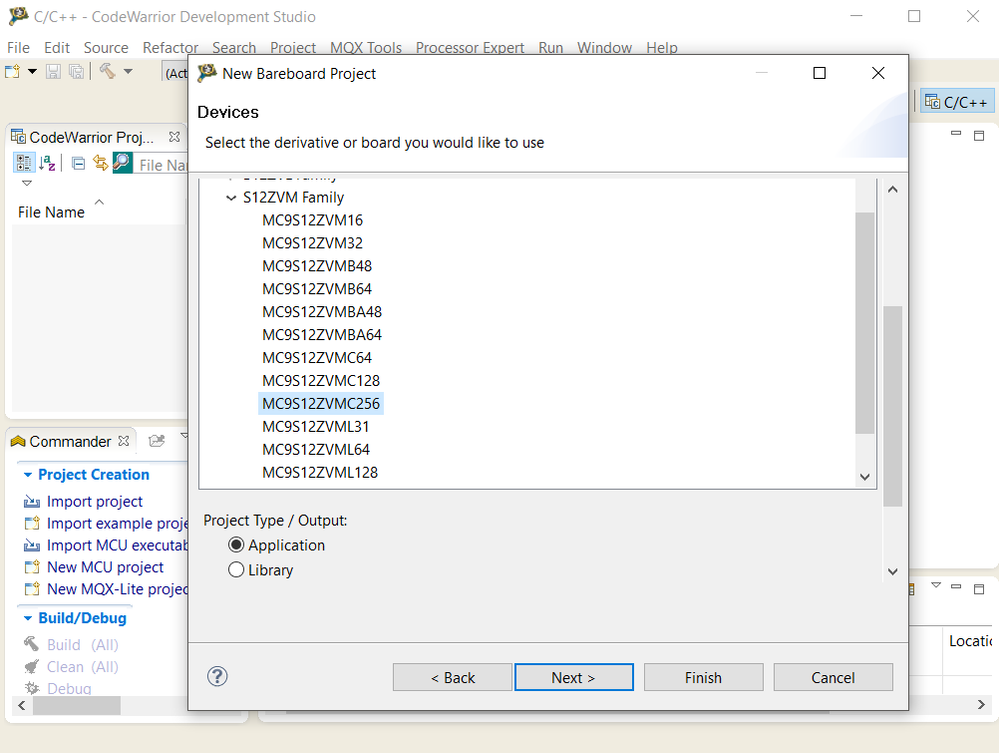Collapse the Build/Debug section

click(27, 619)
